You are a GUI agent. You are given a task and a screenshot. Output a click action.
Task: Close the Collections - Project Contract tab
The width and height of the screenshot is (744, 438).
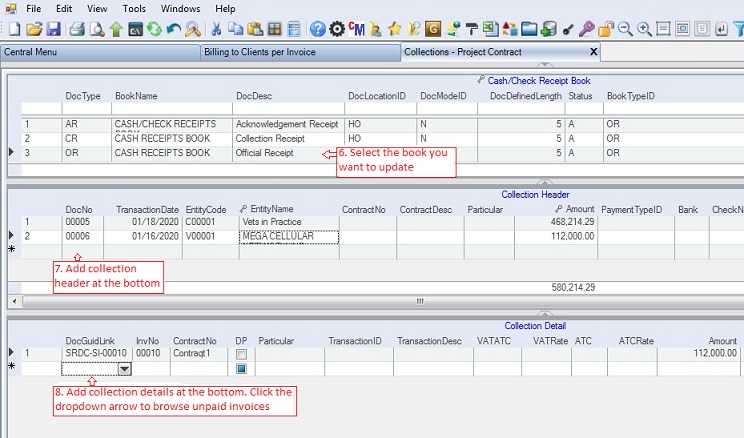click(x=594, y=51)
